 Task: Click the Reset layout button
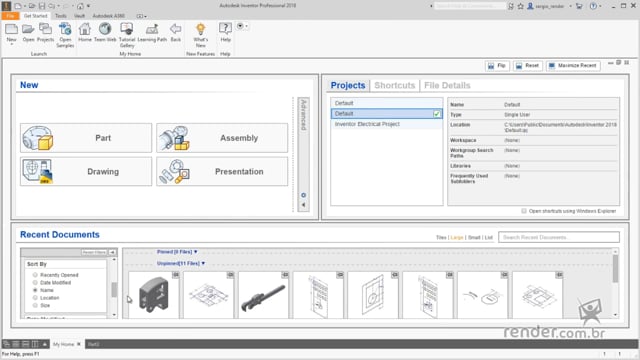pyautogui.click(x=527, y=66)
